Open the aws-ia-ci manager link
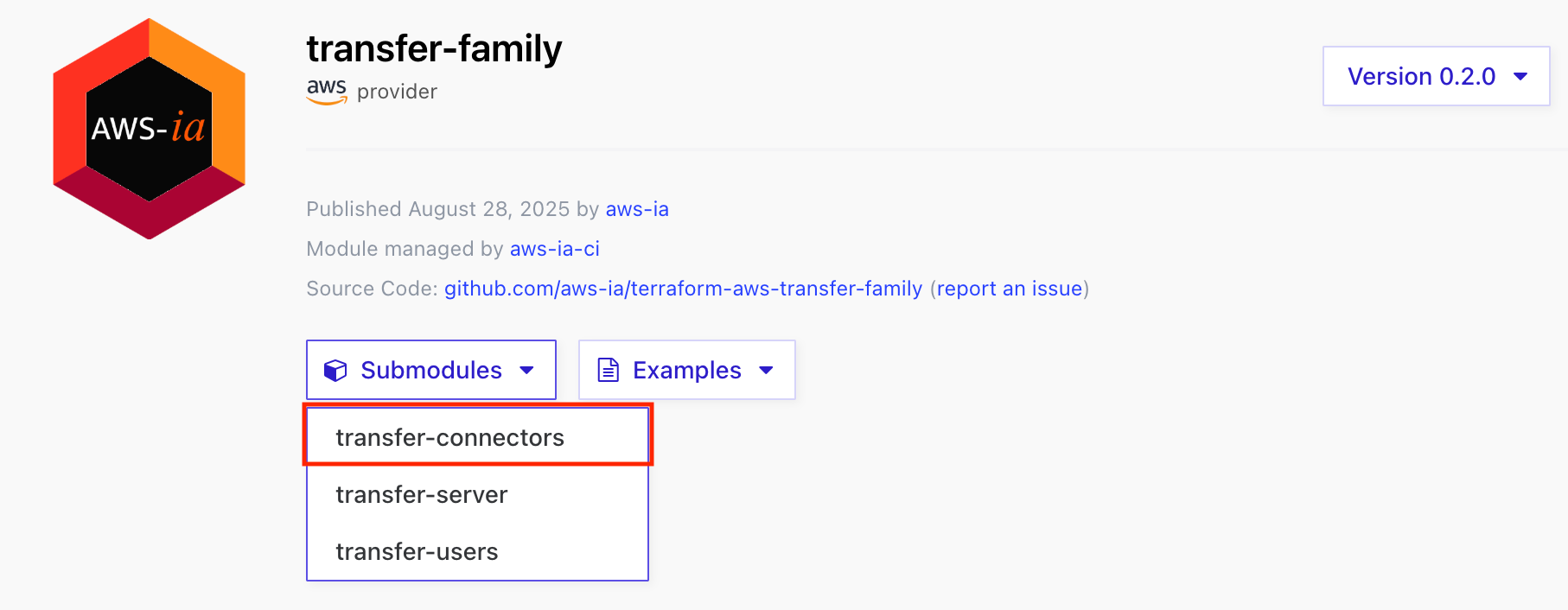1568x610 pixels. tap(555, 249)
